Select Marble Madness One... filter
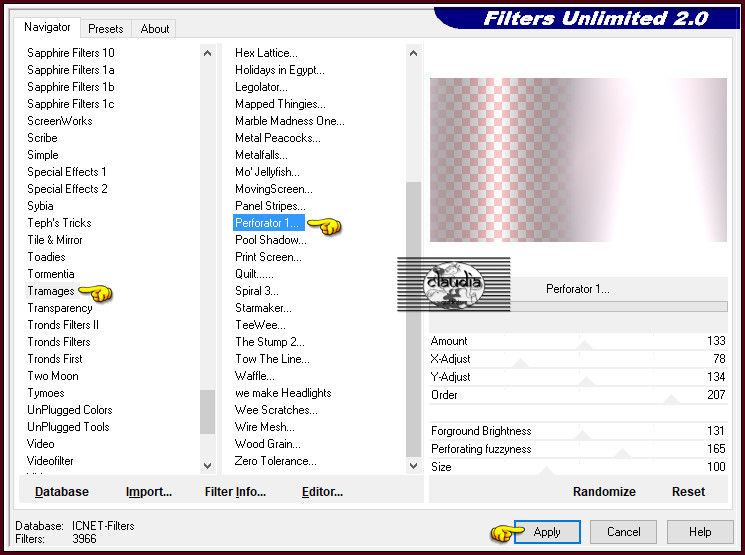 [x=290, y=121]
